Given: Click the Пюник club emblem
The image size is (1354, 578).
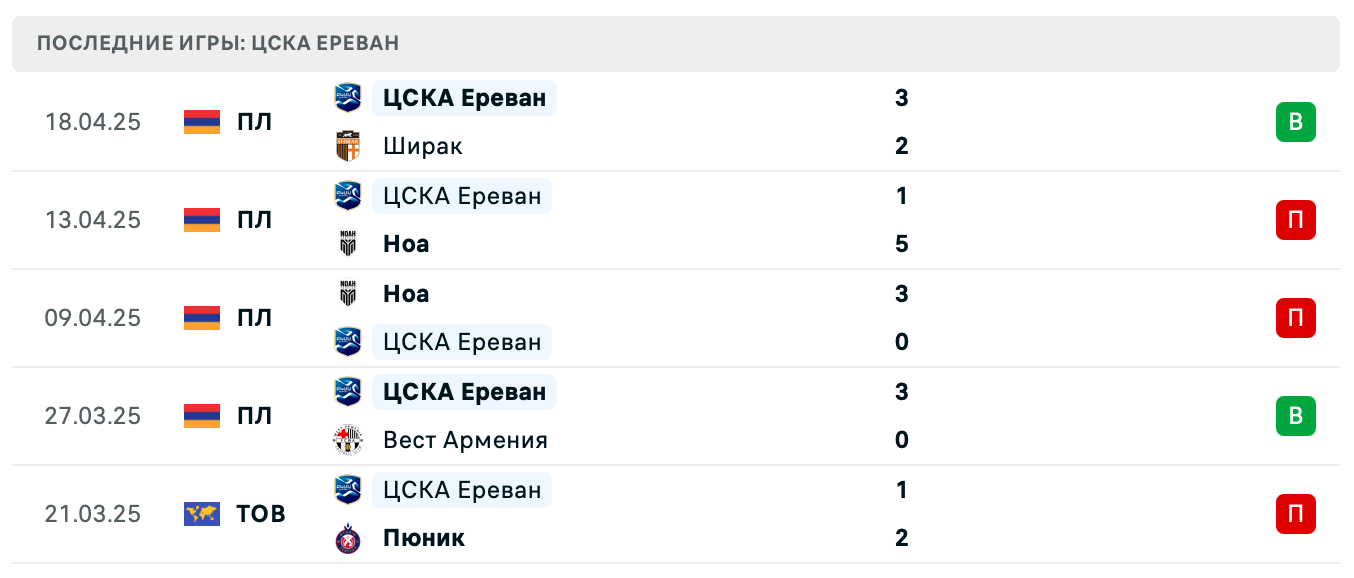Looking at the screenshot, I should (x=349, y=538).
